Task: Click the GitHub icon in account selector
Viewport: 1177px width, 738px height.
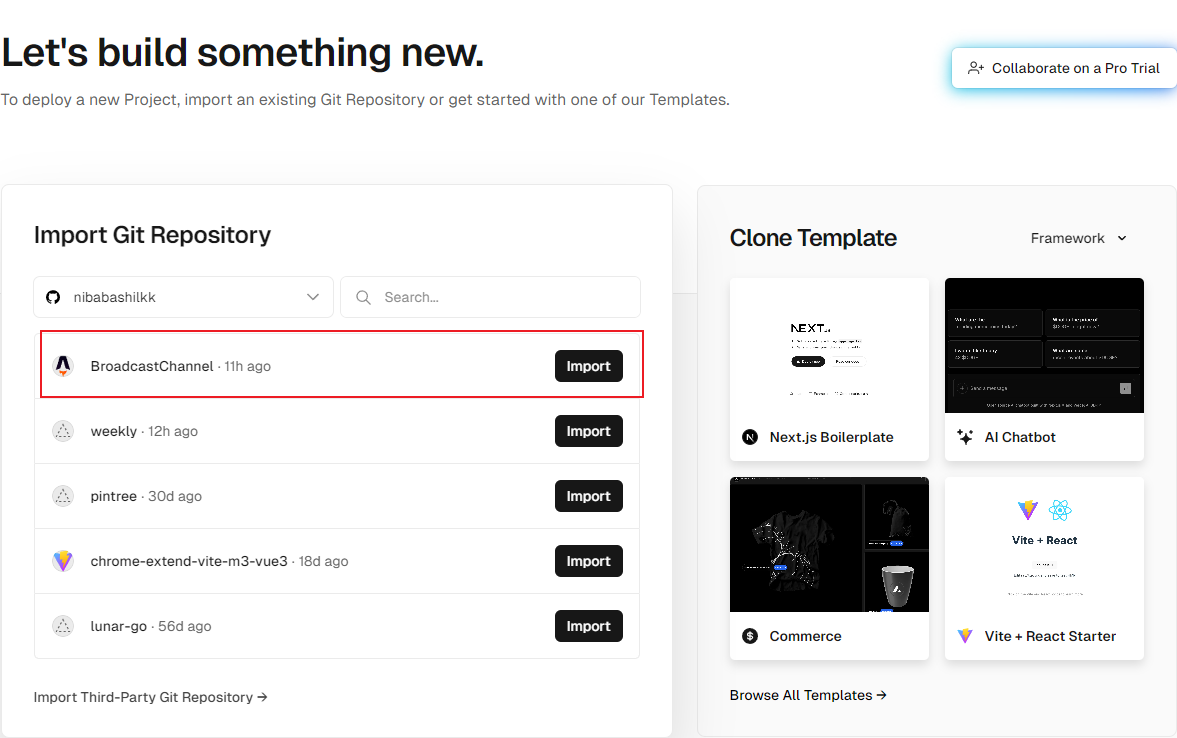Action: (54, 297)
